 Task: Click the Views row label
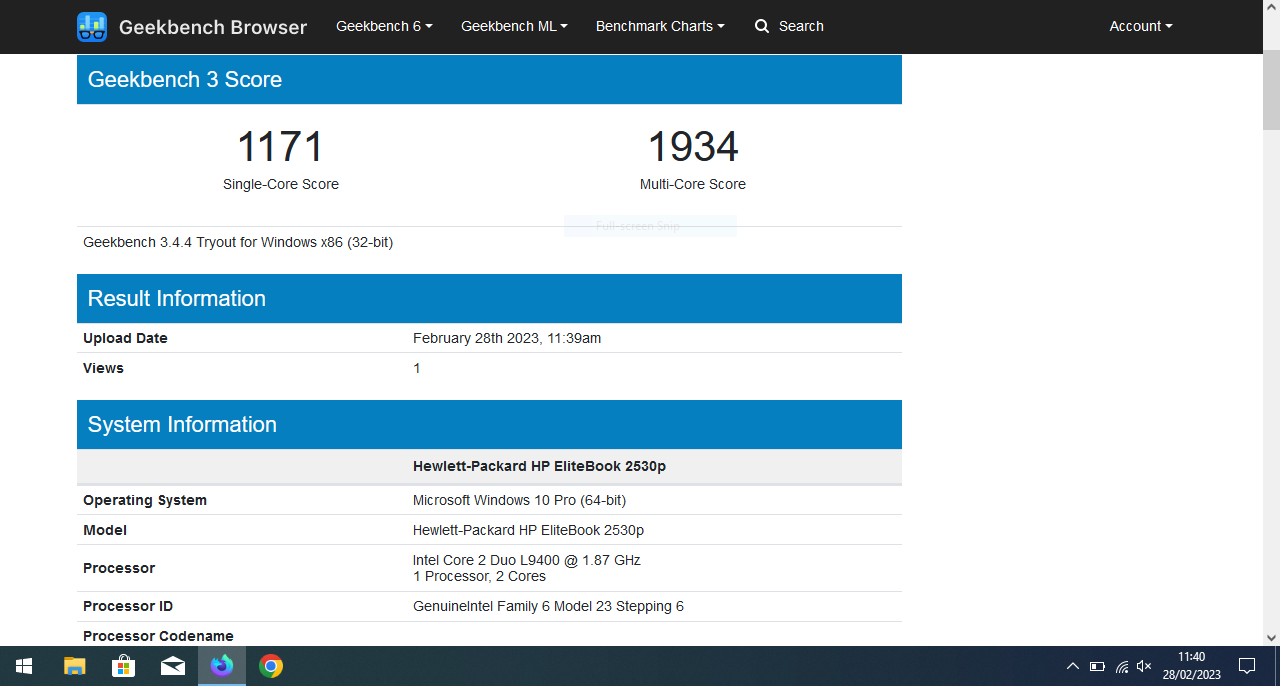coord(103,368)
